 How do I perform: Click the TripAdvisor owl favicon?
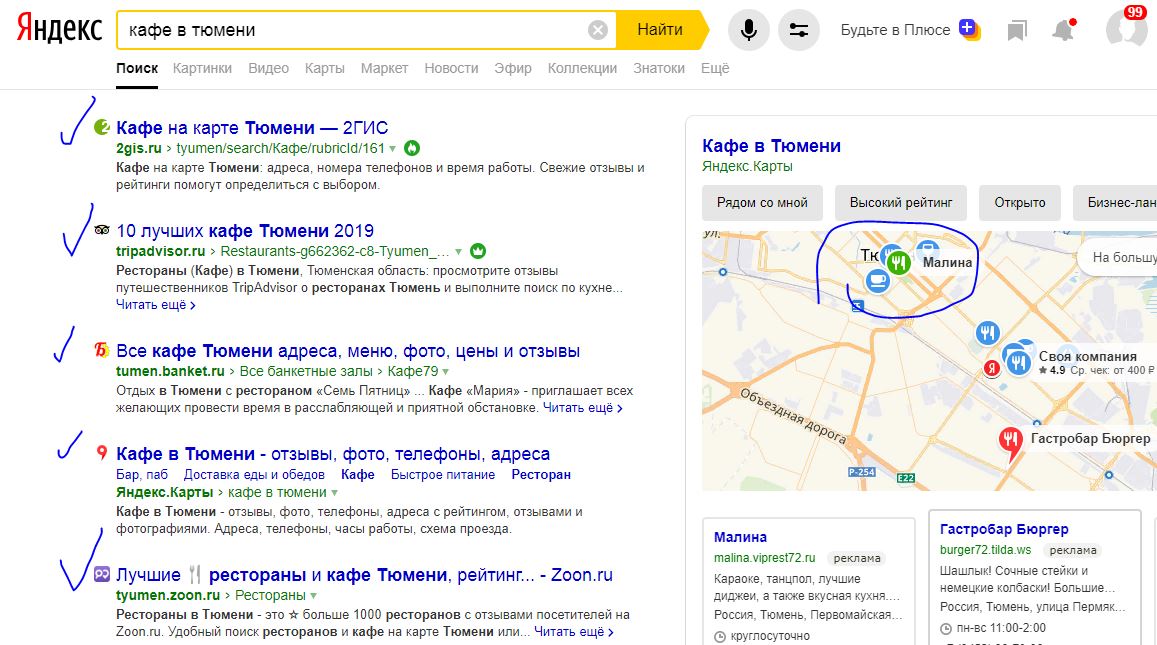pos(102,230)
